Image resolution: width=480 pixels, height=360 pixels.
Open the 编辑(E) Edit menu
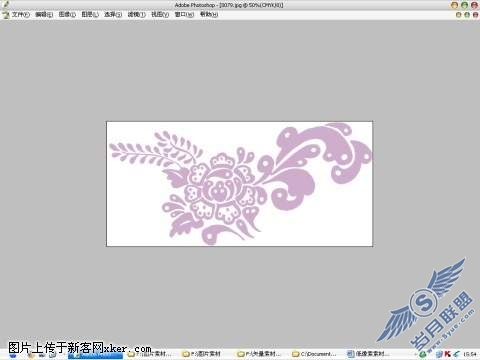point(44,14)
